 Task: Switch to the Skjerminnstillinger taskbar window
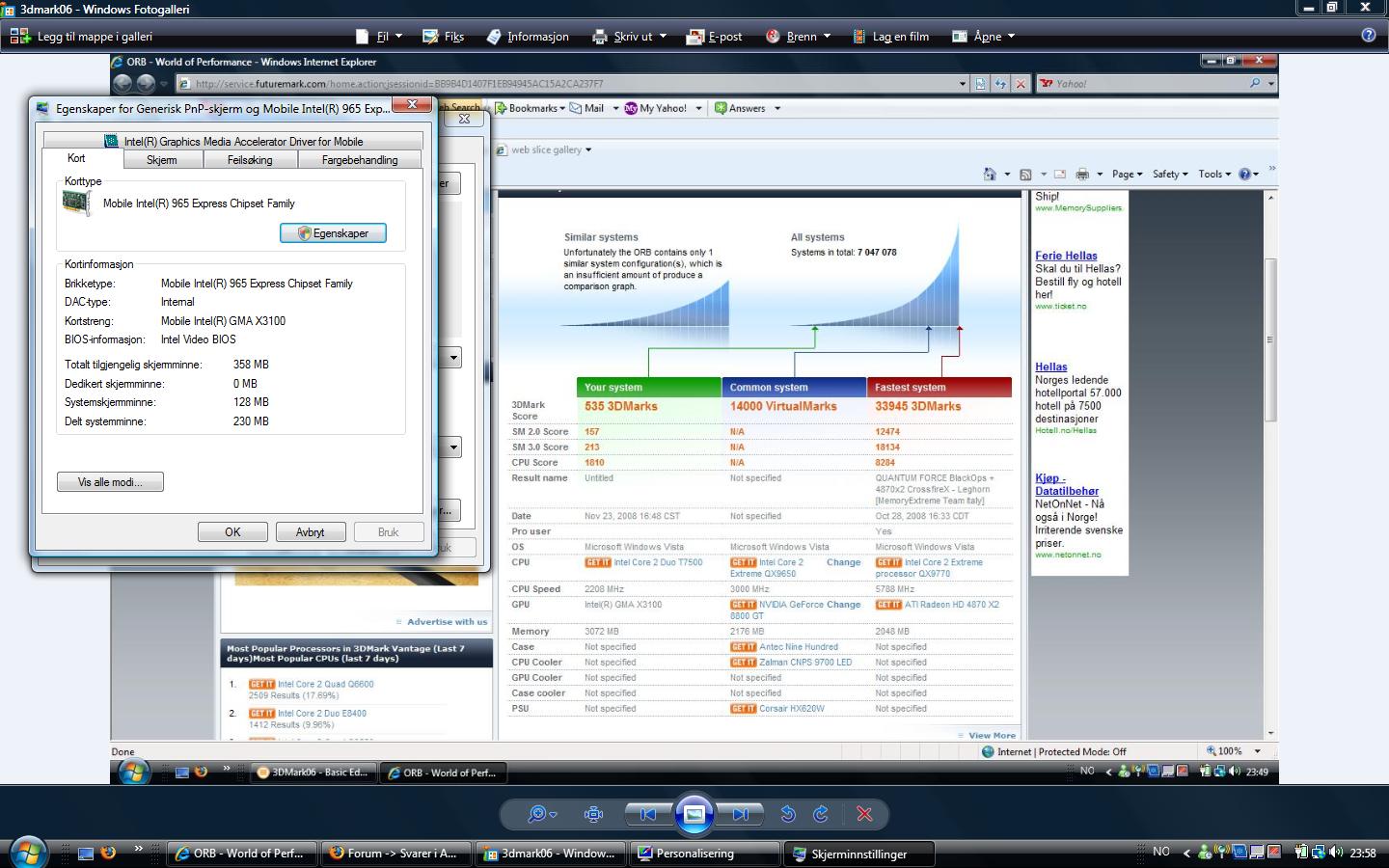(860, 854)
